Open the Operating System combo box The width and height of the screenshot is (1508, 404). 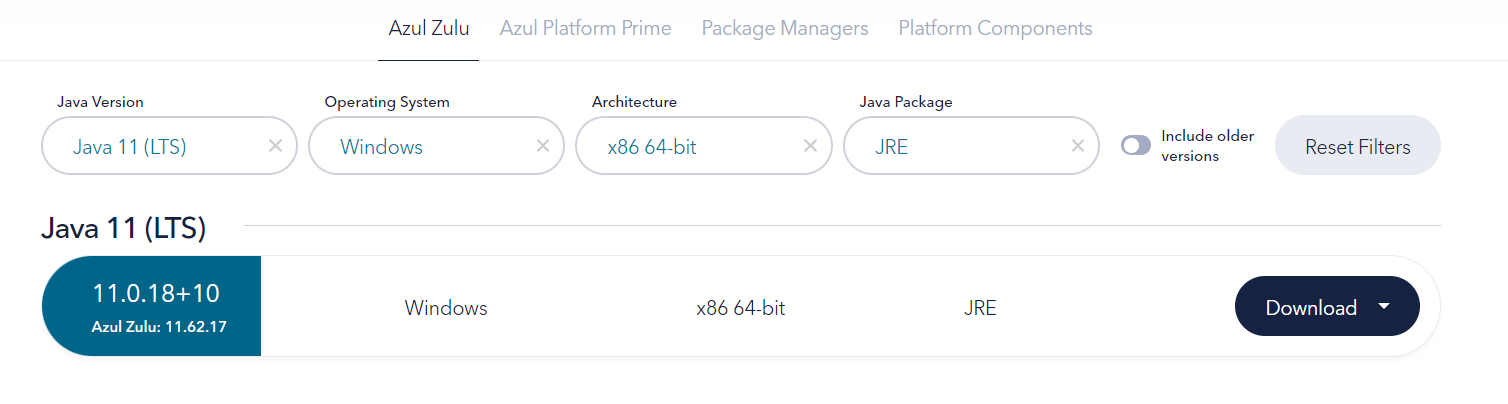click(436, 146)
